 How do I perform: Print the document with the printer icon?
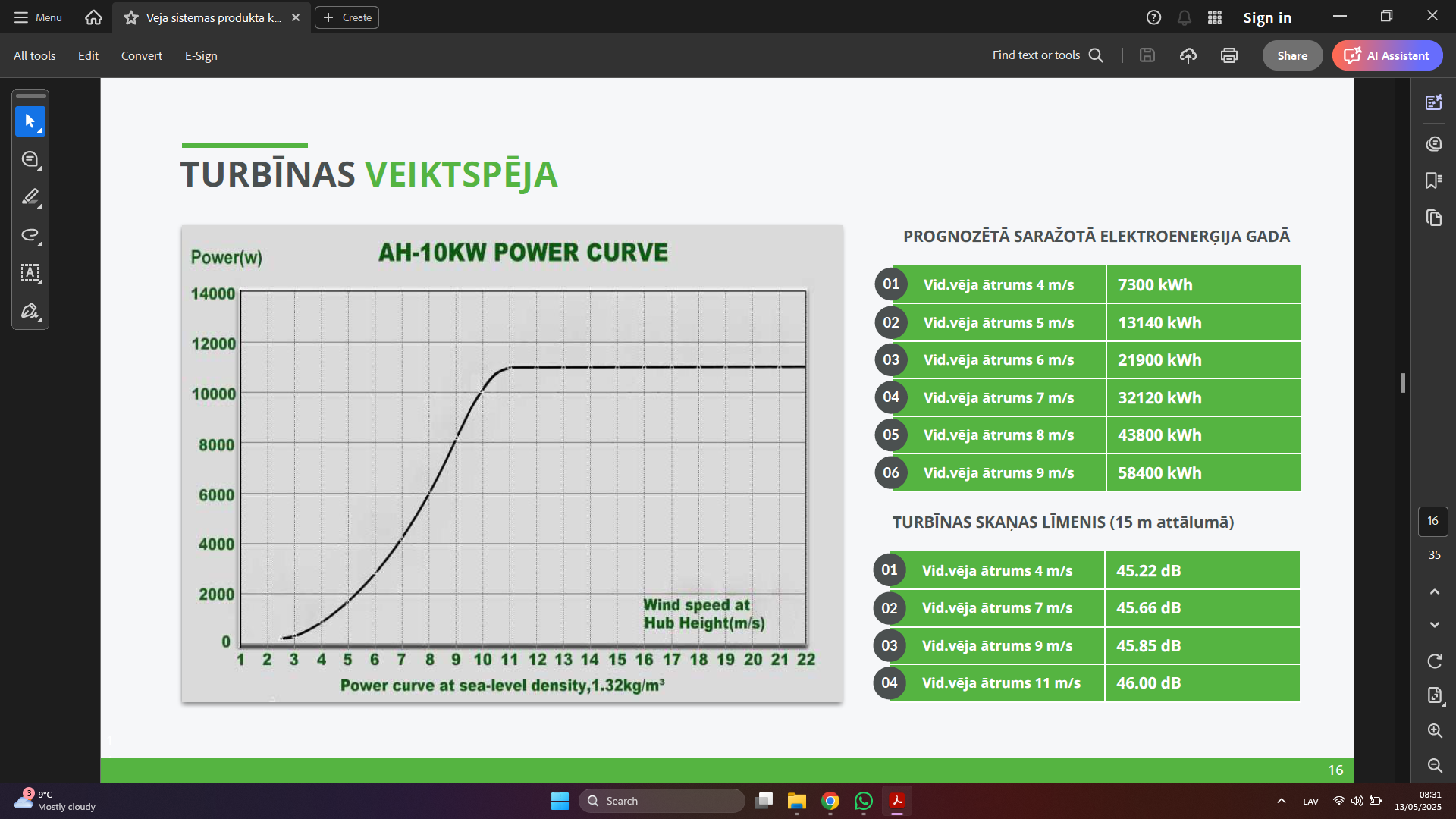pos(1228,55)
